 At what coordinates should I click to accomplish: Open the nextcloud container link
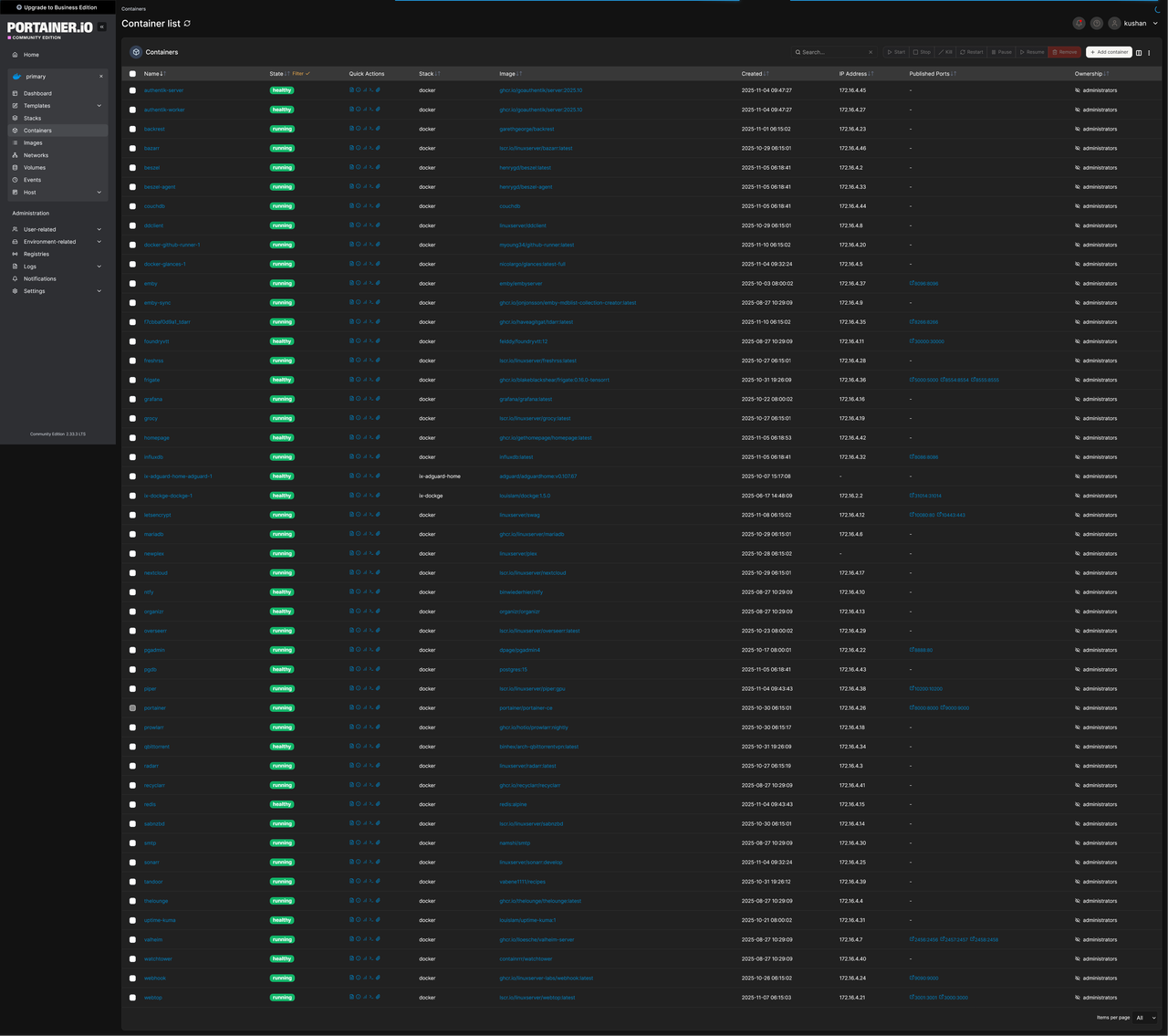coord(156,573)
